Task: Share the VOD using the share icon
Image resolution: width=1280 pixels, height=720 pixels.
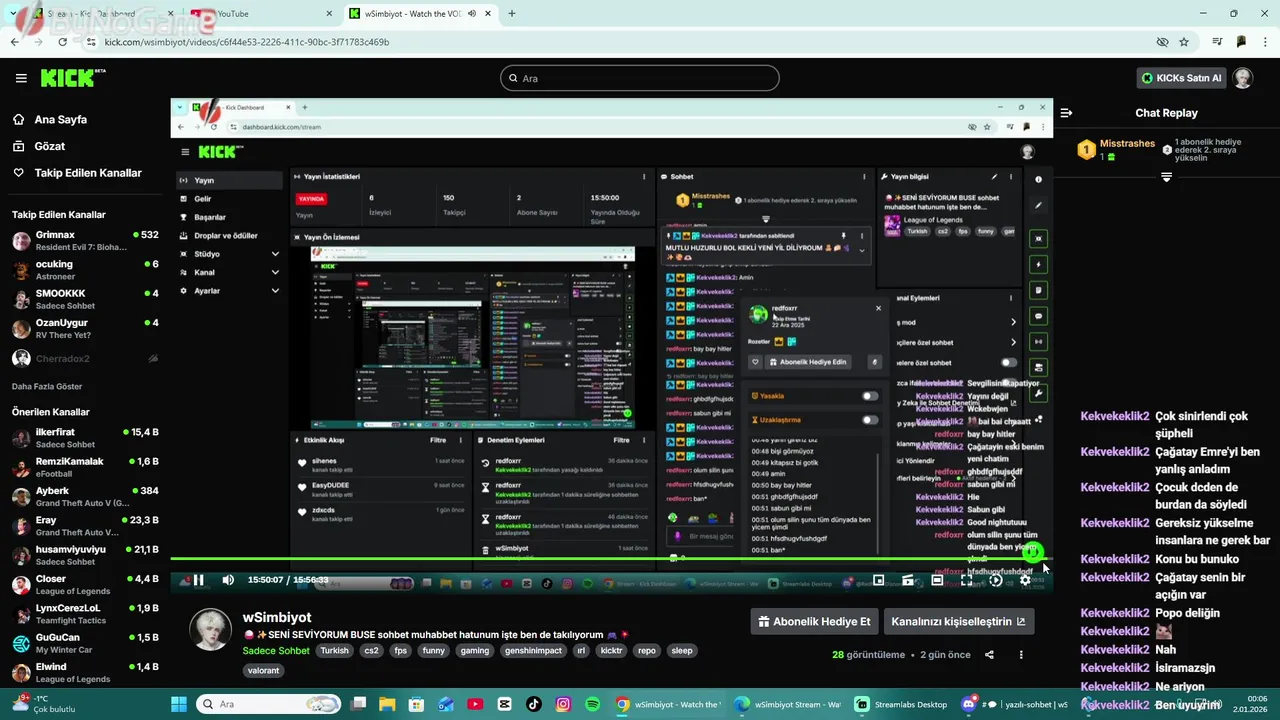Action: click(989, 655)
